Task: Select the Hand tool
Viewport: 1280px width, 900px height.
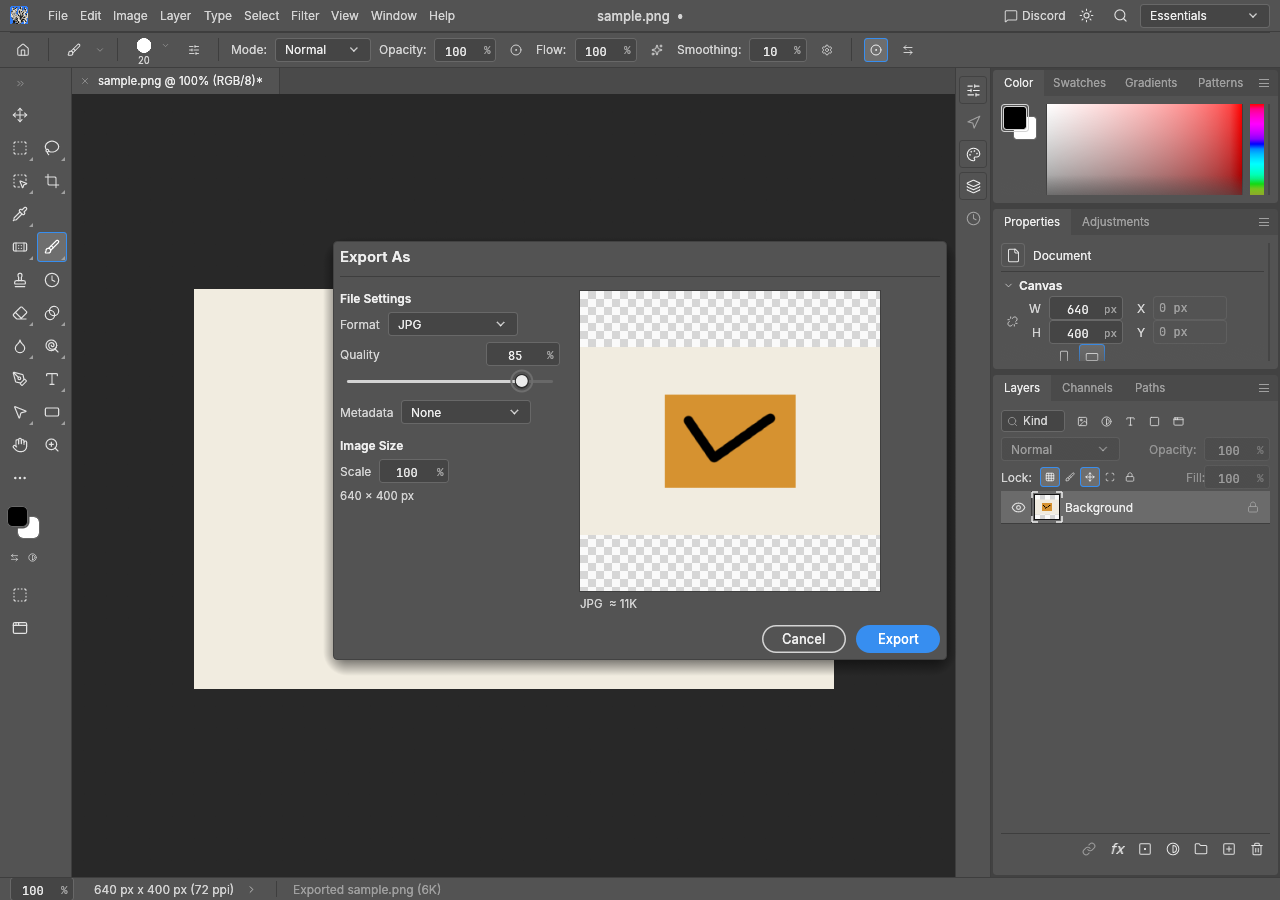Action: coord(20,445)
